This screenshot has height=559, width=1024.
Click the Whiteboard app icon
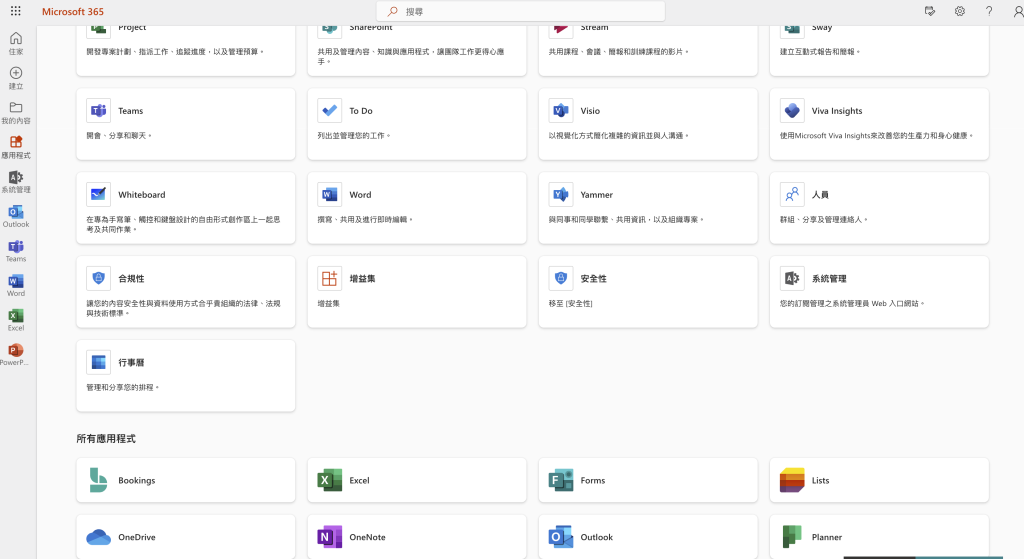pyautogui.click(x=99, y=195)
